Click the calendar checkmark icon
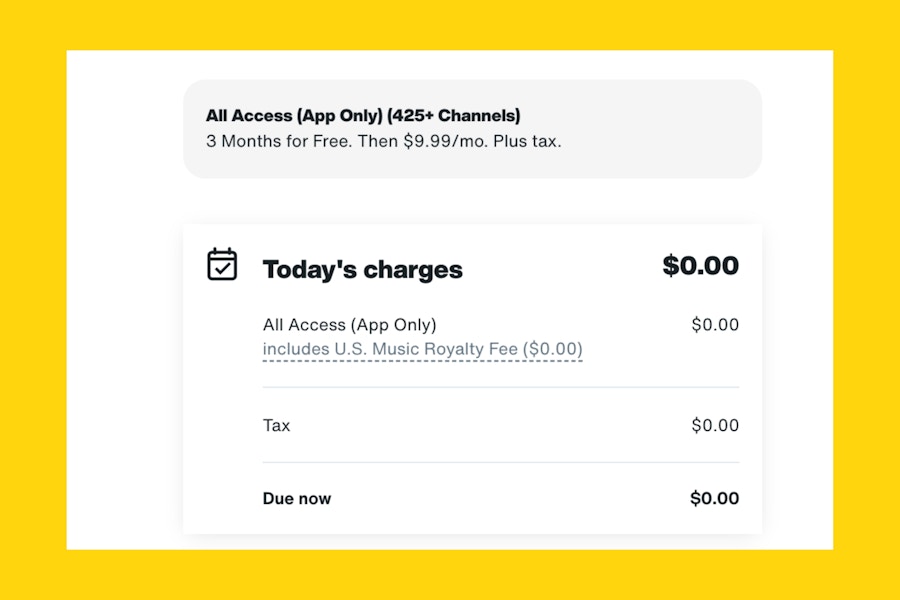 pyautogui.click(x=222, y=265)
